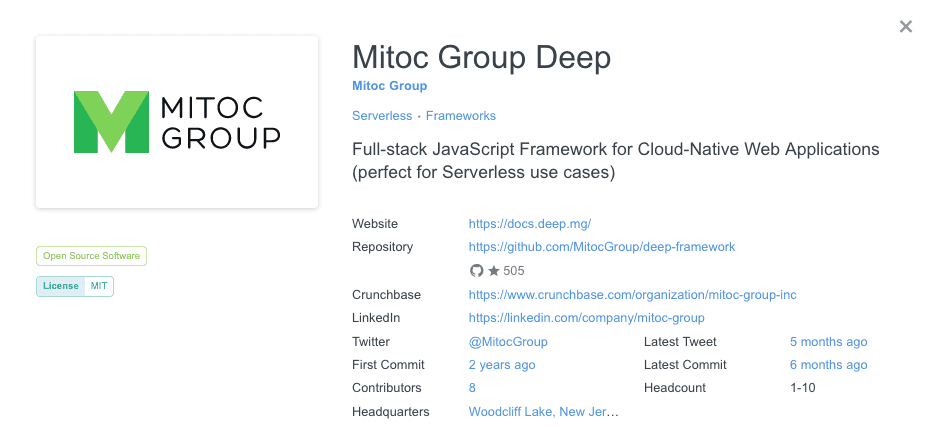Click the star icon beside 505
Viewport: 930px width, 427px height.
493,271
